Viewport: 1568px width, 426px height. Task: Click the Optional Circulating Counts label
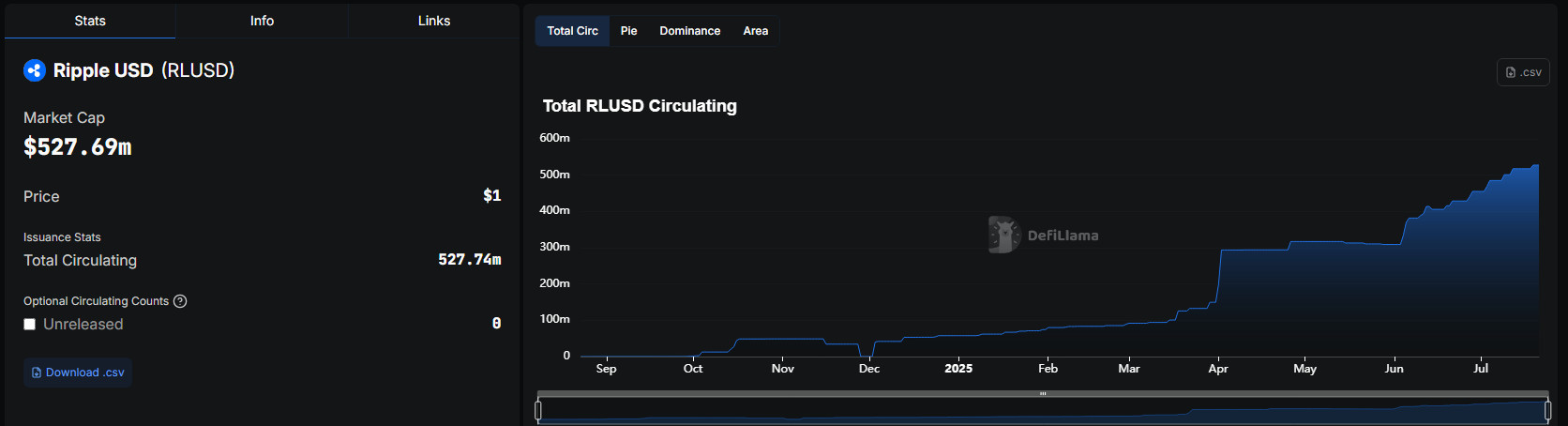point(96,301)
